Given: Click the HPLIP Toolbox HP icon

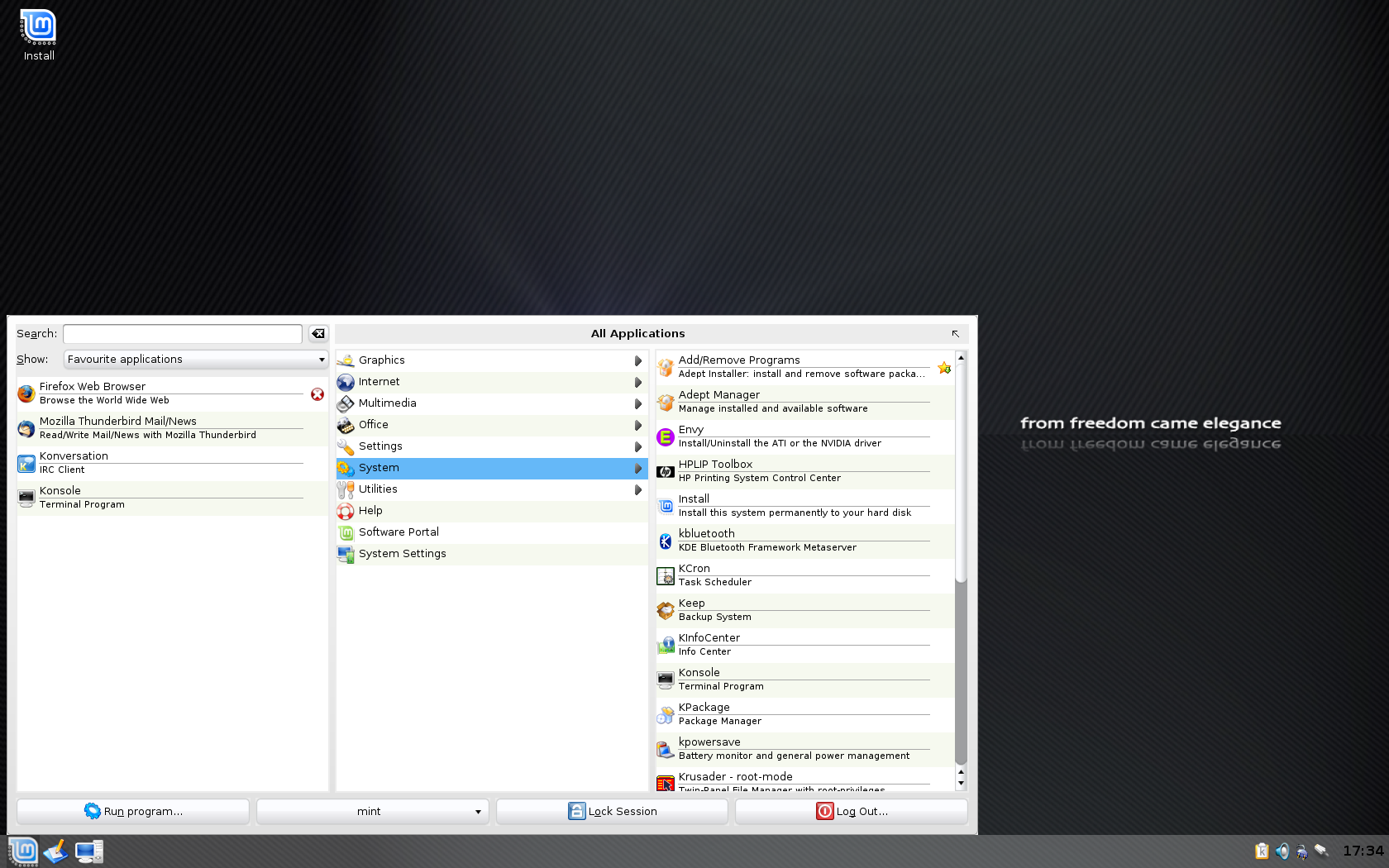Looking at the screenshot, I should (x=666, y=471).
